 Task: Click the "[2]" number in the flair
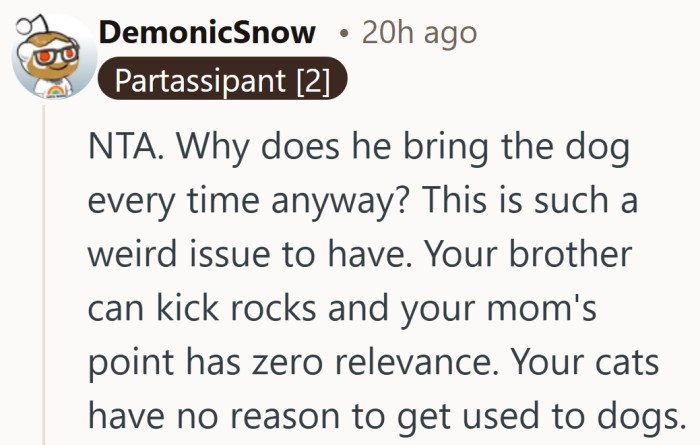[312, 80]
